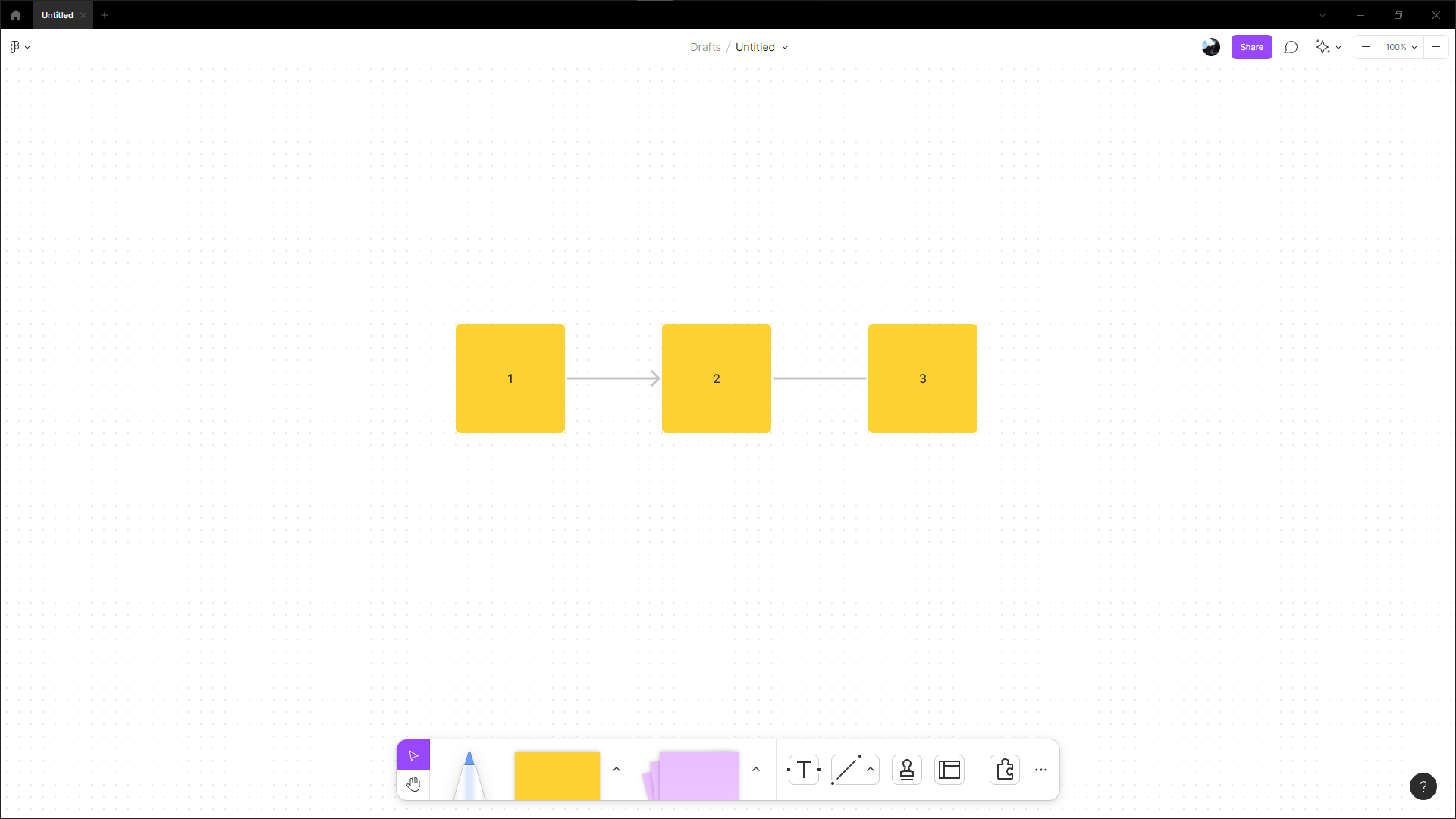Viewport: 1456px width, 819px height.
Task: Select the yellow sticky labeled 3
Action: click(x=923, y=378)
